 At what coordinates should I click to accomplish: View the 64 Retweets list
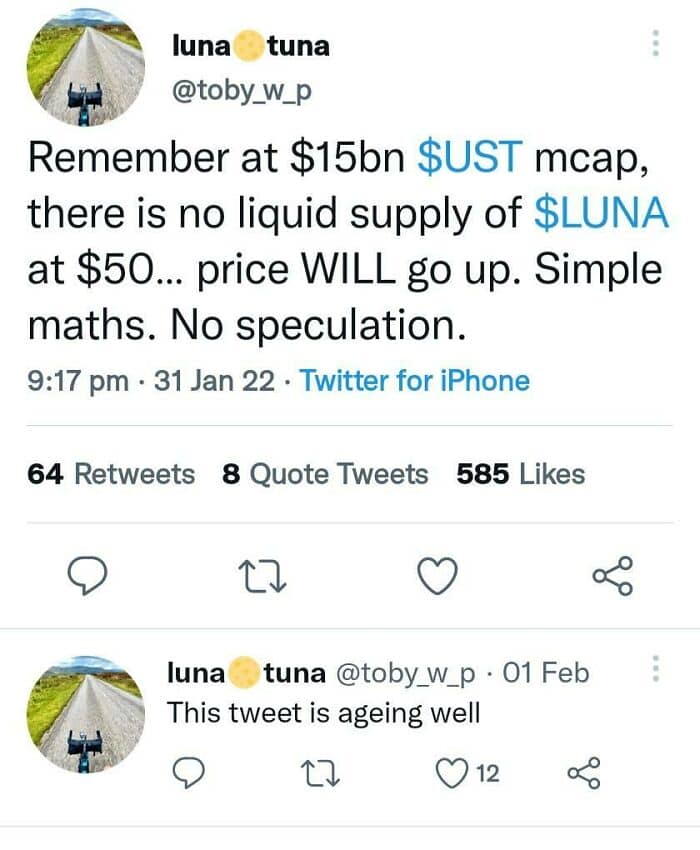tap(112, 474)
